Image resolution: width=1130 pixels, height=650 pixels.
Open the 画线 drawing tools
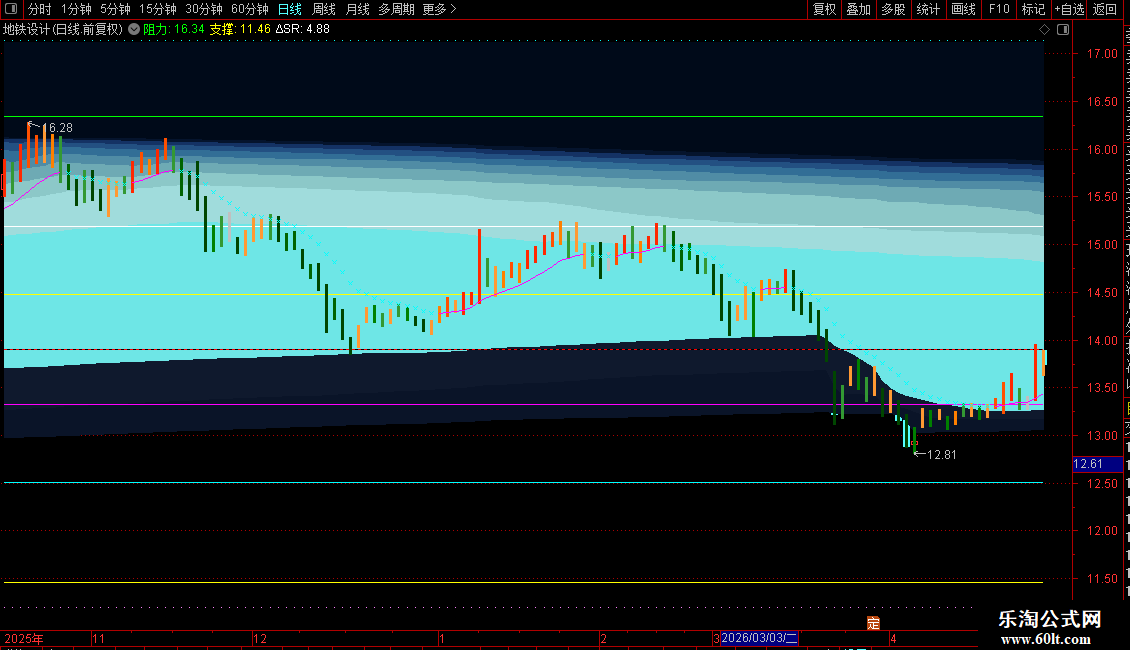click(x=963, y=9)
